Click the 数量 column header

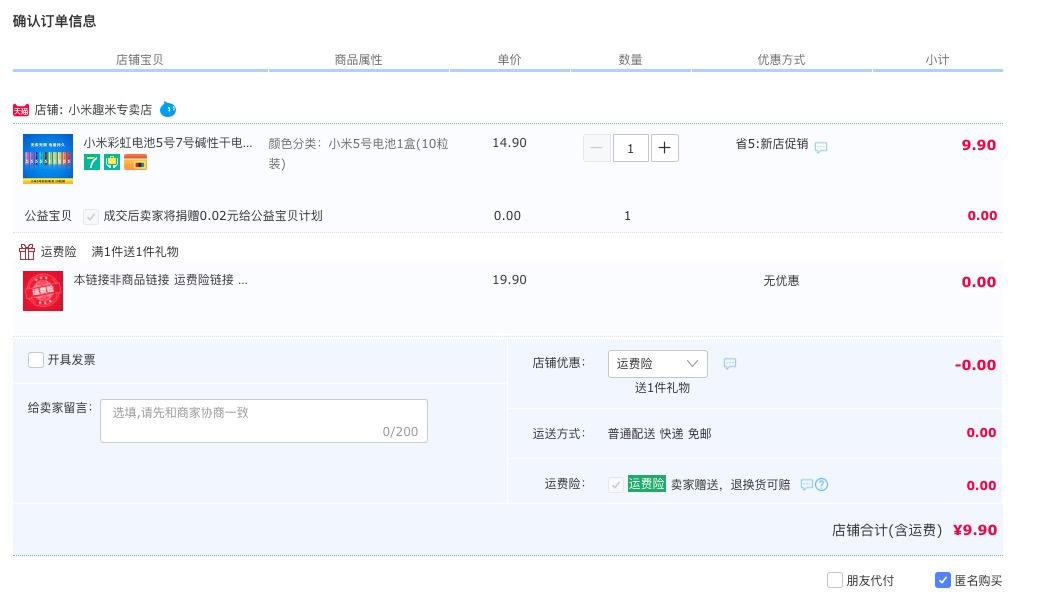[631, 60]
